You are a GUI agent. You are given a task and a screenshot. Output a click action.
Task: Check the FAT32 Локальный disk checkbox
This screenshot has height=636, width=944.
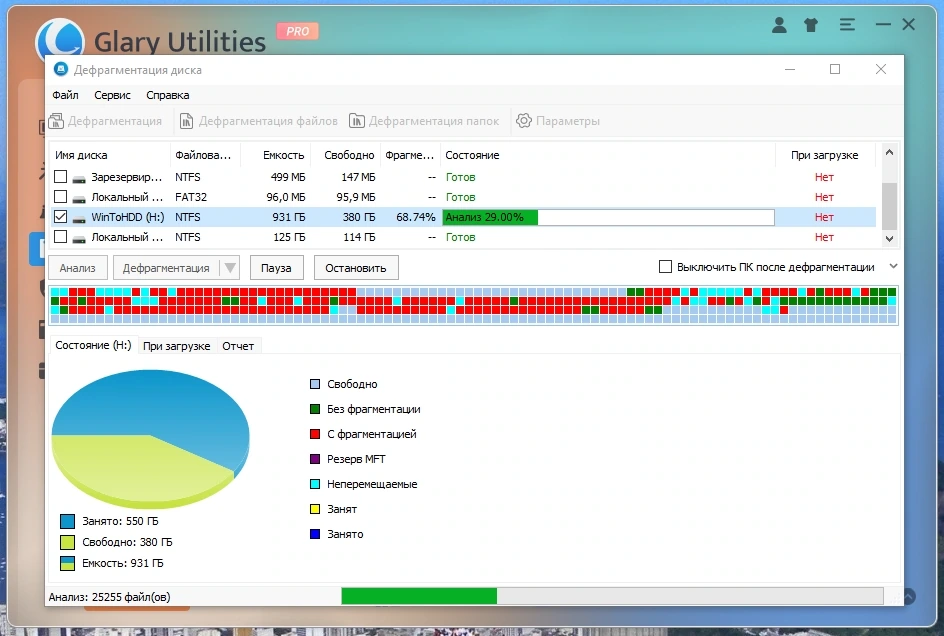coord(60,196)
